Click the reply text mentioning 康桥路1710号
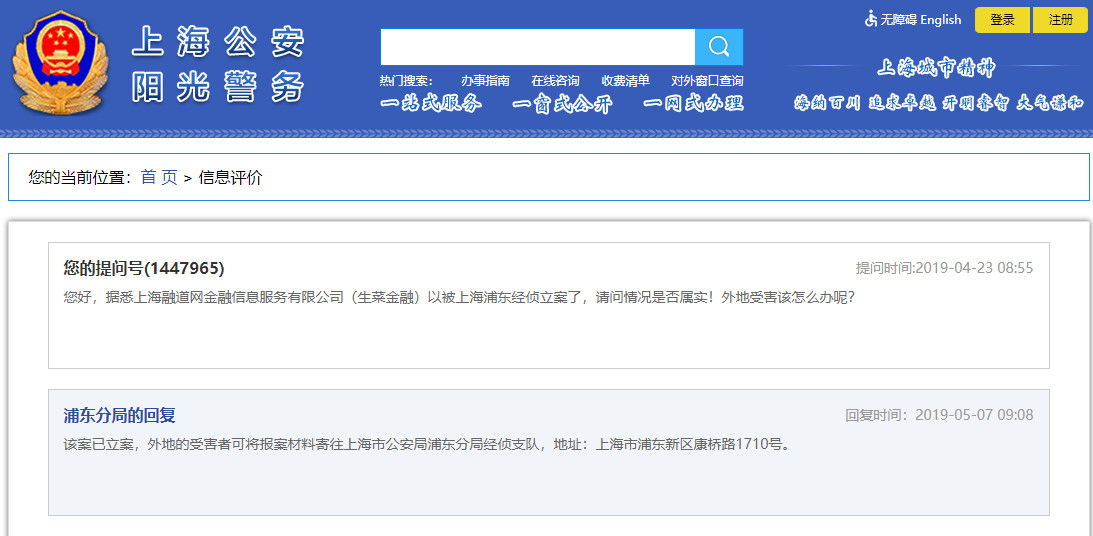The width and height of the screenshot is (1093, 536). click(x=427, y=444)
